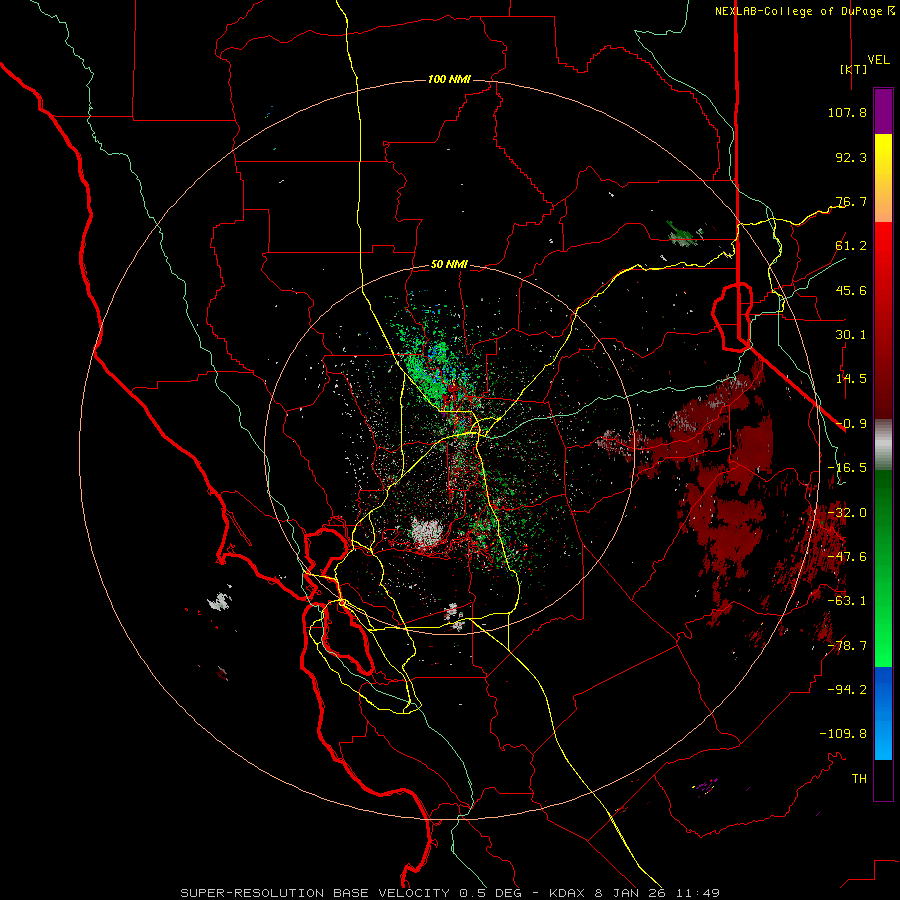900x900 pixels.
Task: Select the 107.8 value on velocity scale
Action: pos(847,112)
